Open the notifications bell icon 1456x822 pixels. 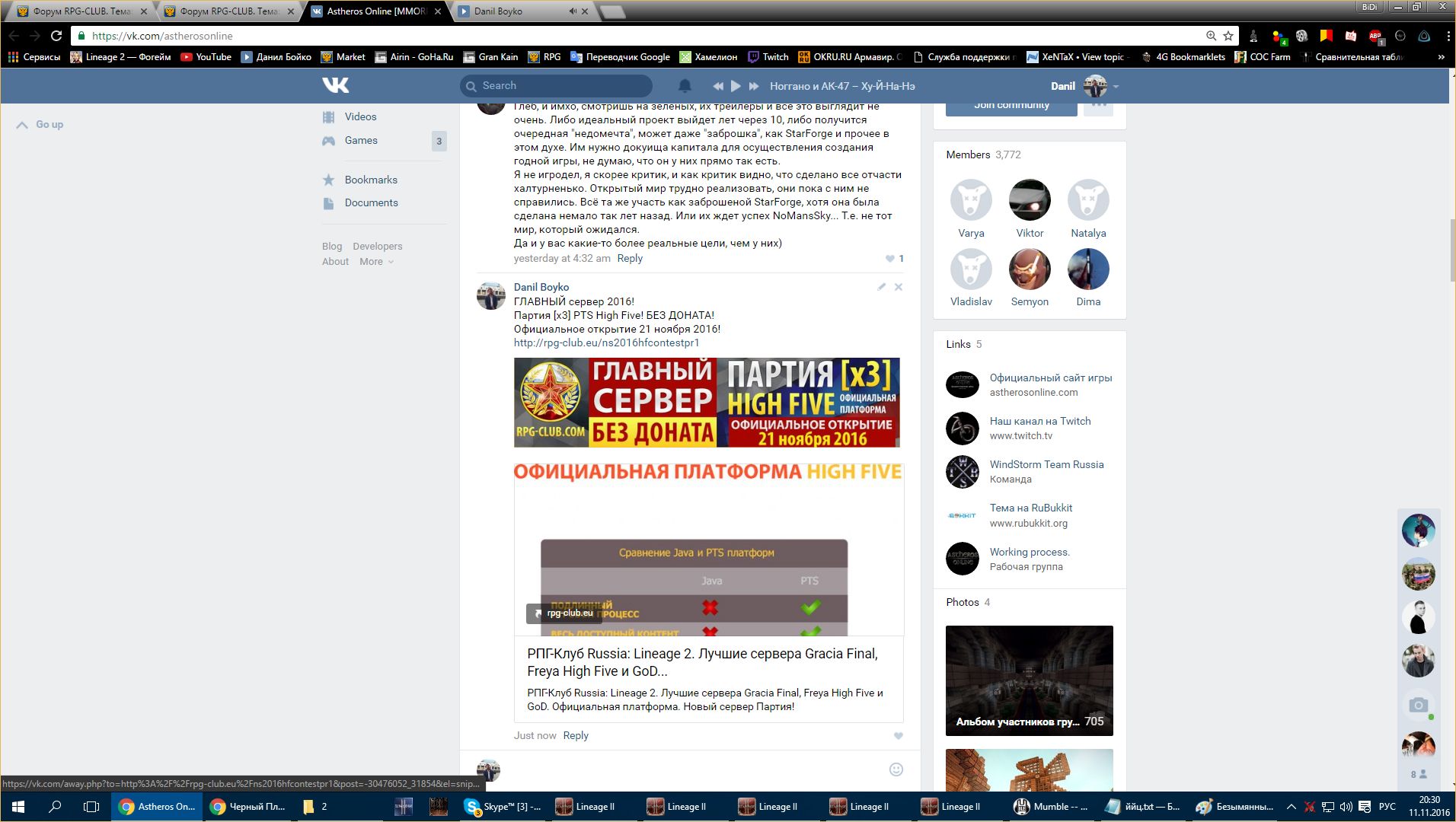tap(685, 86)
